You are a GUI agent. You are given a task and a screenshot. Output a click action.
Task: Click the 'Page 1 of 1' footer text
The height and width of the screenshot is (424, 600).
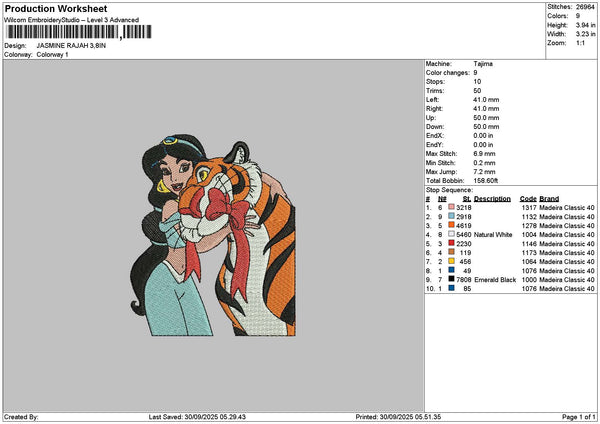point(579,417)
